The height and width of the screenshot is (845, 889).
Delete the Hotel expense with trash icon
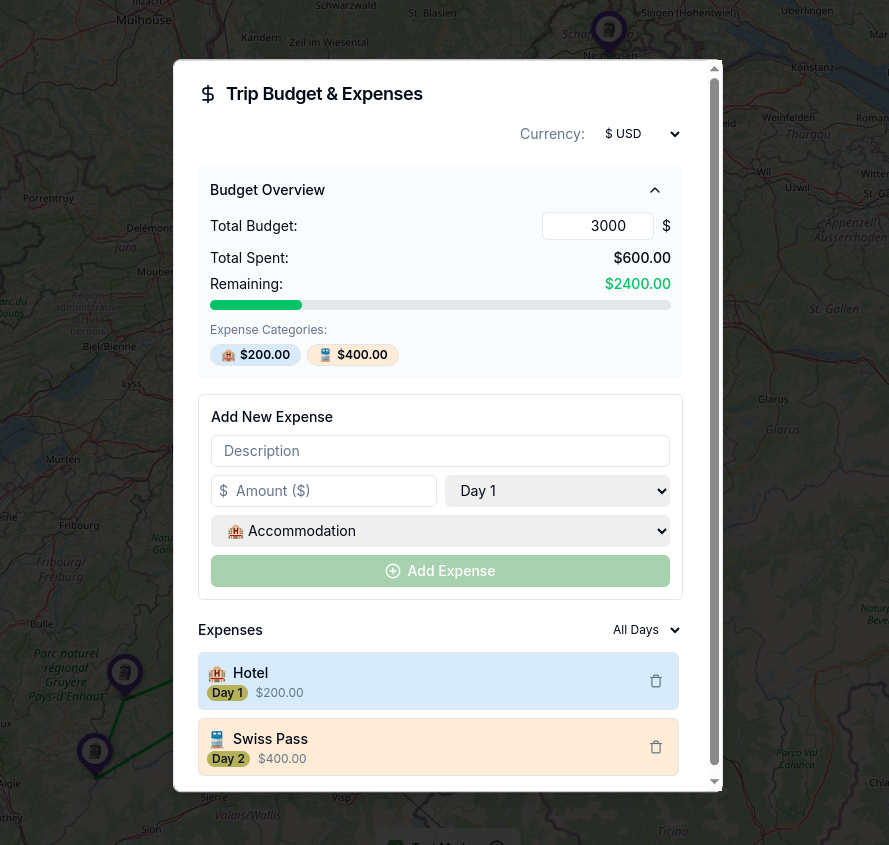(655, 681)
